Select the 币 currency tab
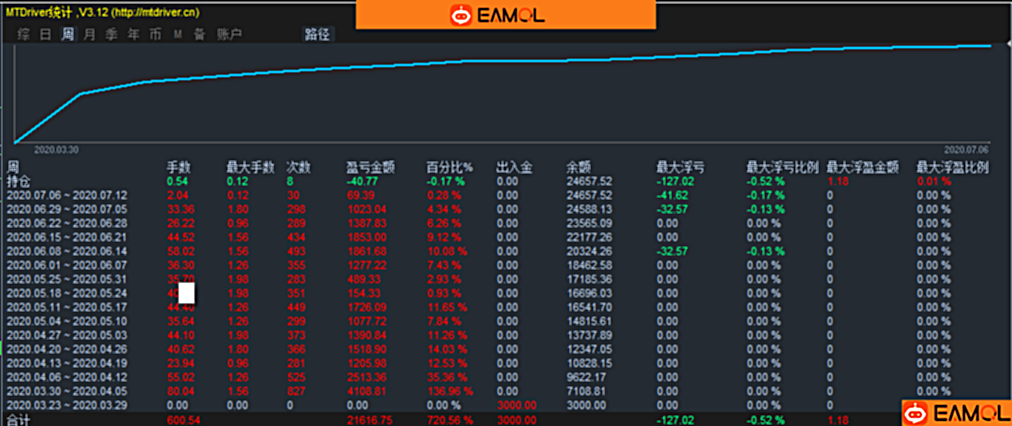Image resolution: width=1012 pixels, height=426 pixels. [x=155, y=34]
